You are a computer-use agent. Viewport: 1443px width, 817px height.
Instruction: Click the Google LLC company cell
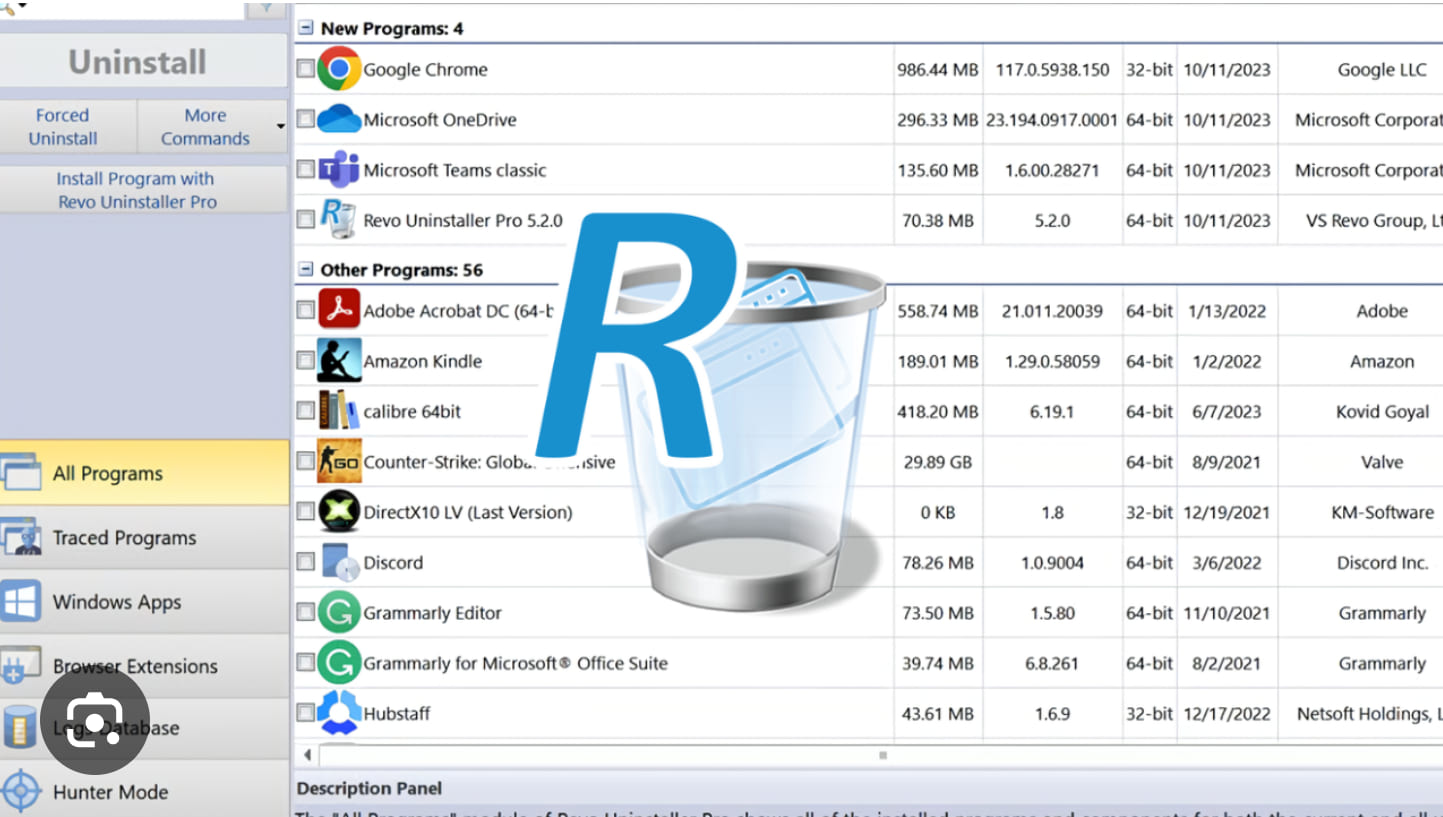pyautogui.click(x=1382, y=69)
